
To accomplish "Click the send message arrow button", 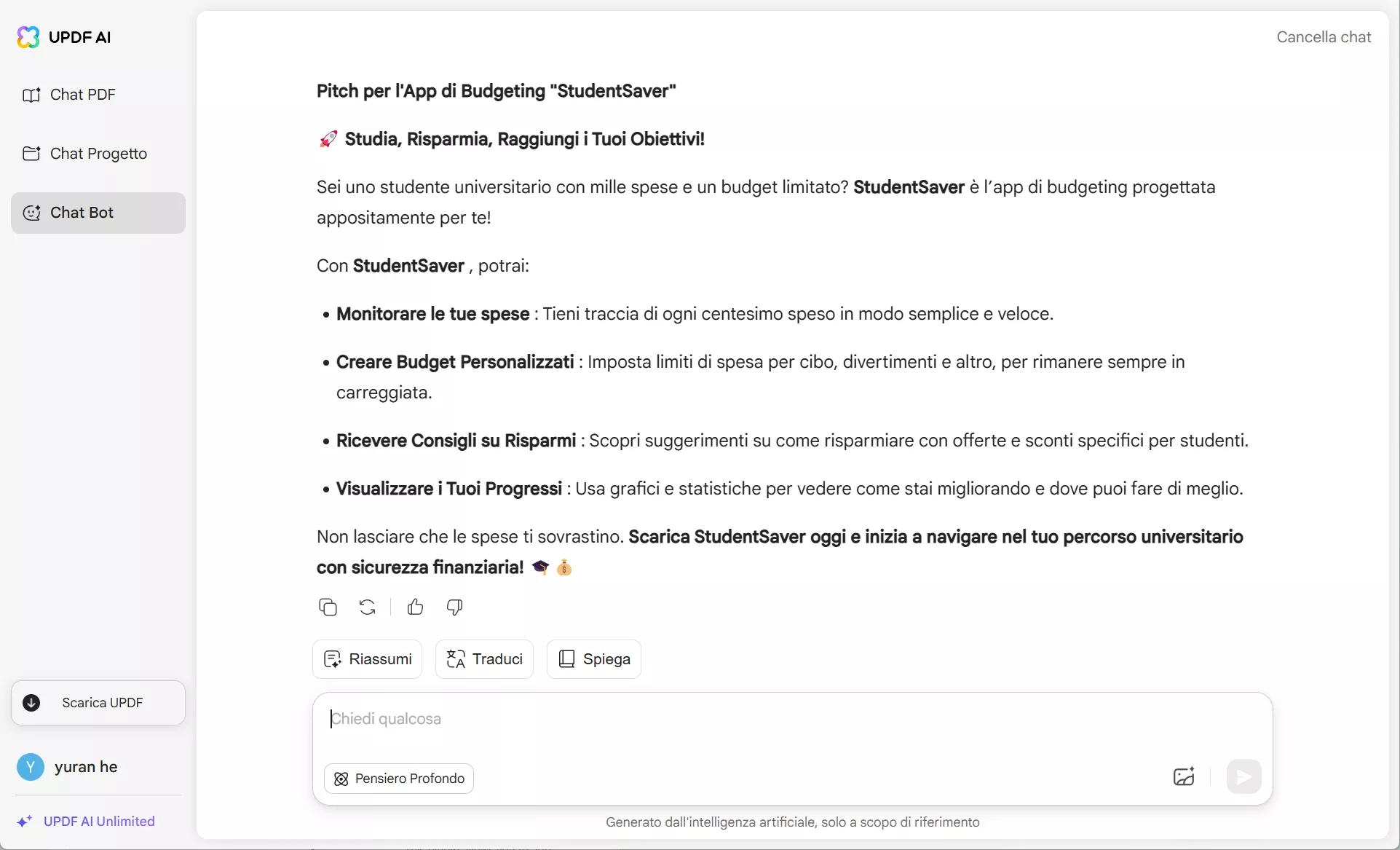I will coord(1243,776).
